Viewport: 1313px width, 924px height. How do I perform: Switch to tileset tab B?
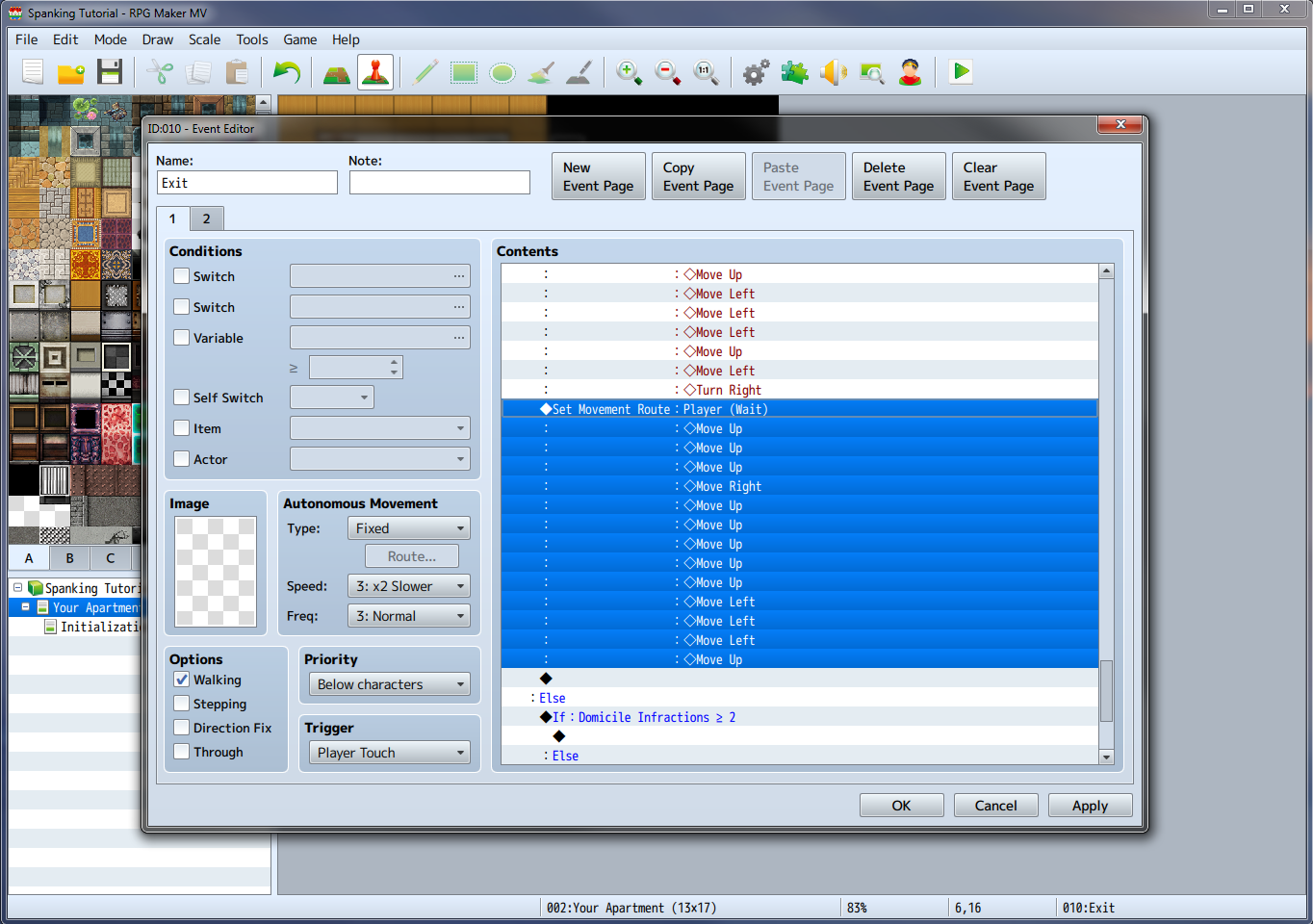tap(69, 558)
